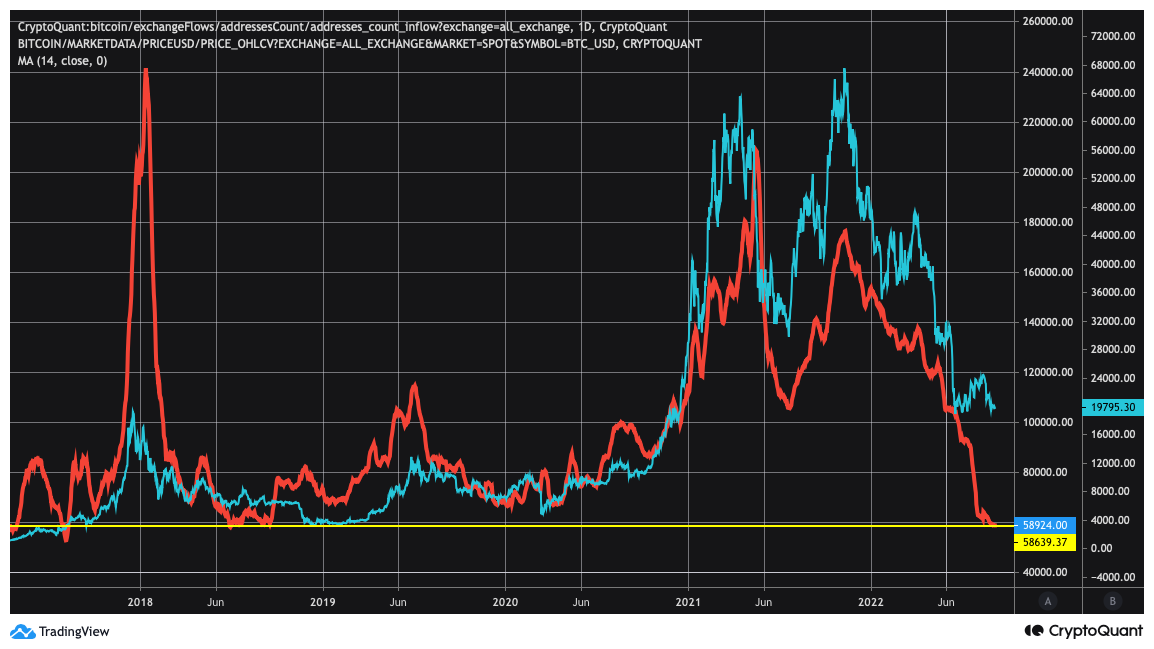Click the TradingView logo icon
This screenshot has height=649, width=1154.
24,631
